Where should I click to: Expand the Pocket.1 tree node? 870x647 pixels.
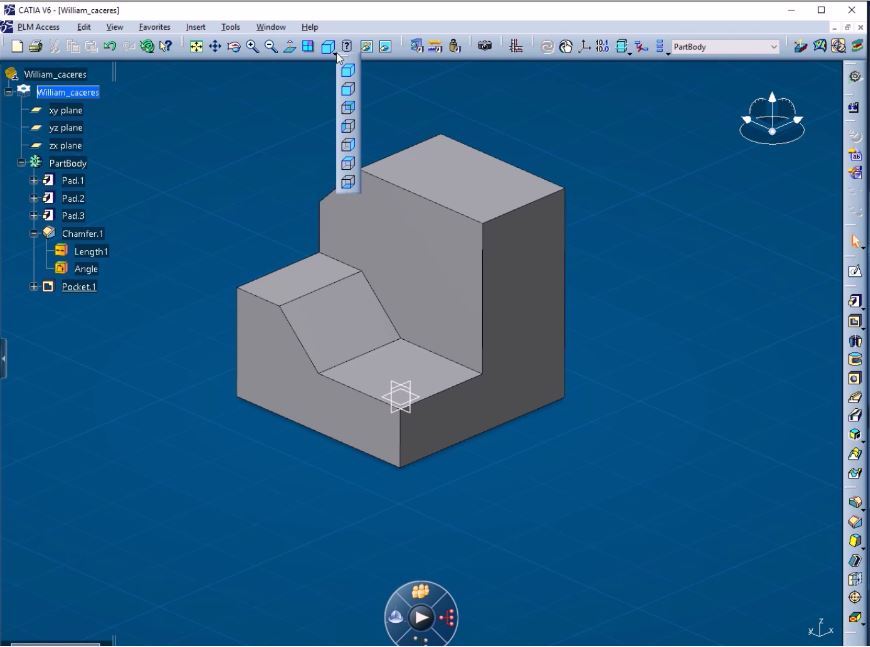(34, 287)
